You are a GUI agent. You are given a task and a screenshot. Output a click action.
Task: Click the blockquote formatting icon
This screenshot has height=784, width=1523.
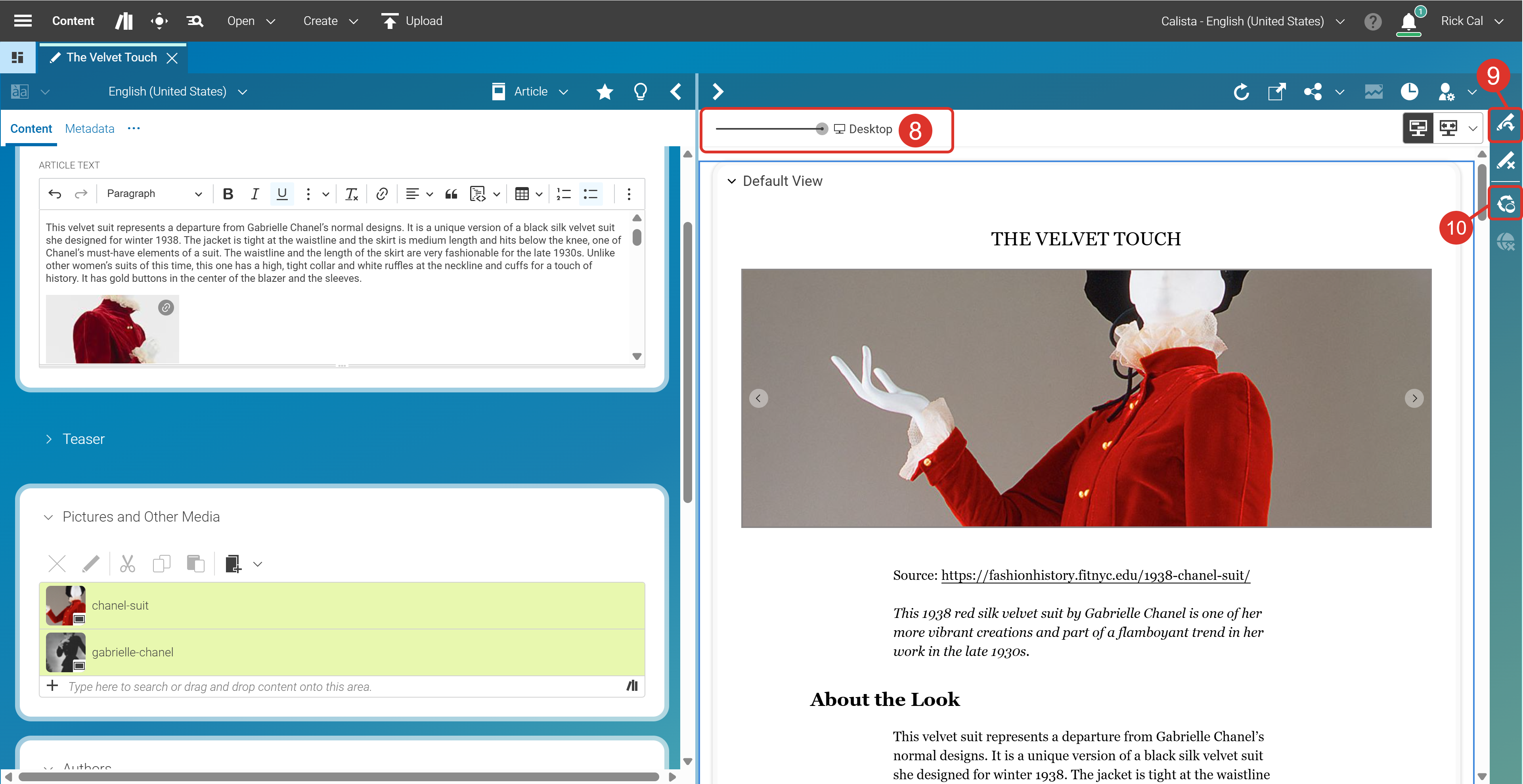(x=451, y=194)
